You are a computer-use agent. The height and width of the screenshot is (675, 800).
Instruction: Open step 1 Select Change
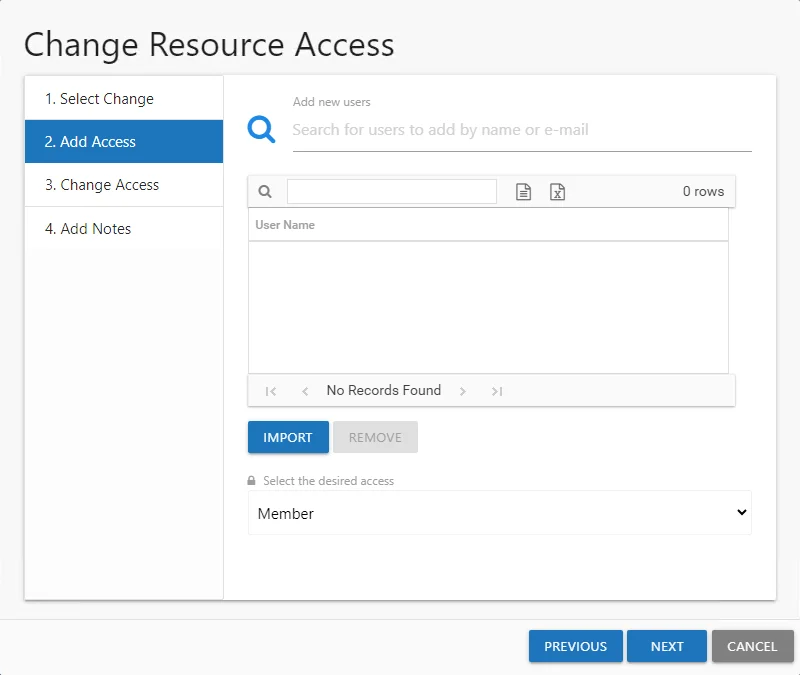(x=124, y=98)
